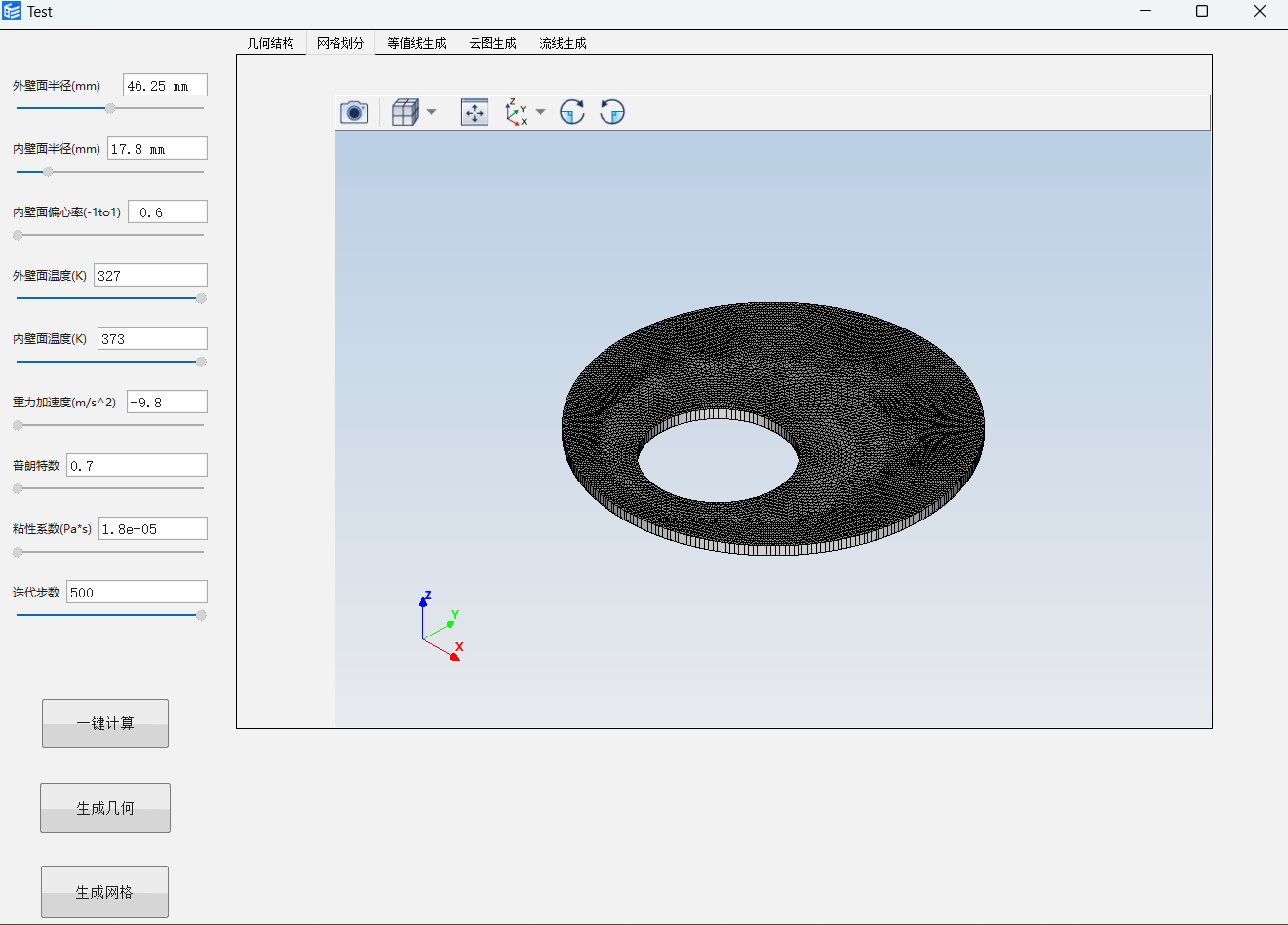Click the 迭代步数 label

[36, 593]
